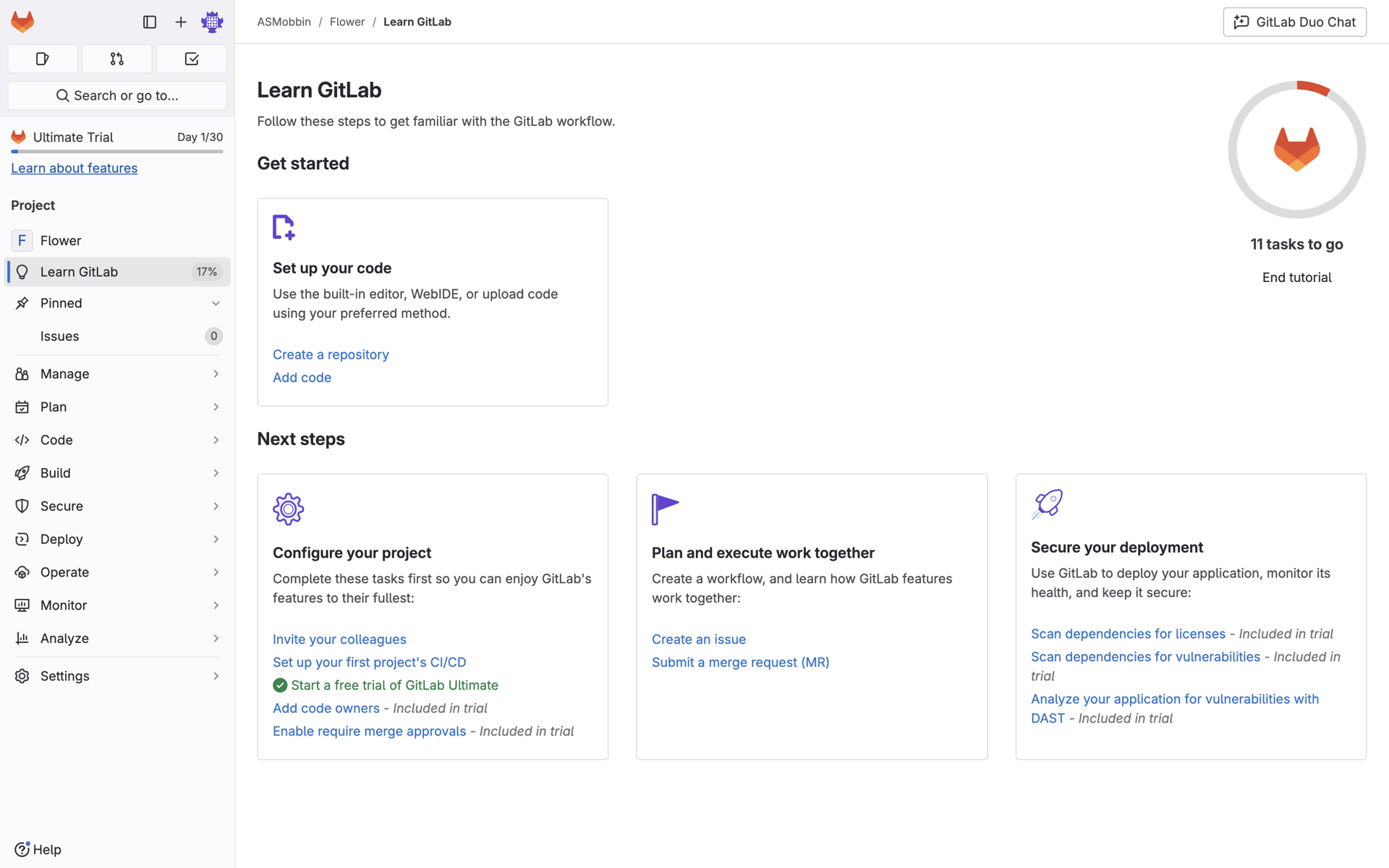The height and width of the screenshot is (868, 1389).
Task: Click the Pinned pin icon
Action: (22, 303)
